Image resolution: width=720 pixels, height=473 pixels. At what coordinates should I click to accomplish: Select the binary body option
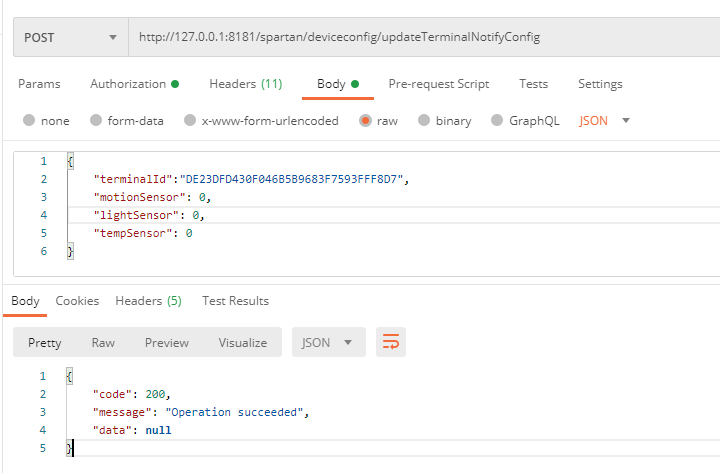[424, 121]
